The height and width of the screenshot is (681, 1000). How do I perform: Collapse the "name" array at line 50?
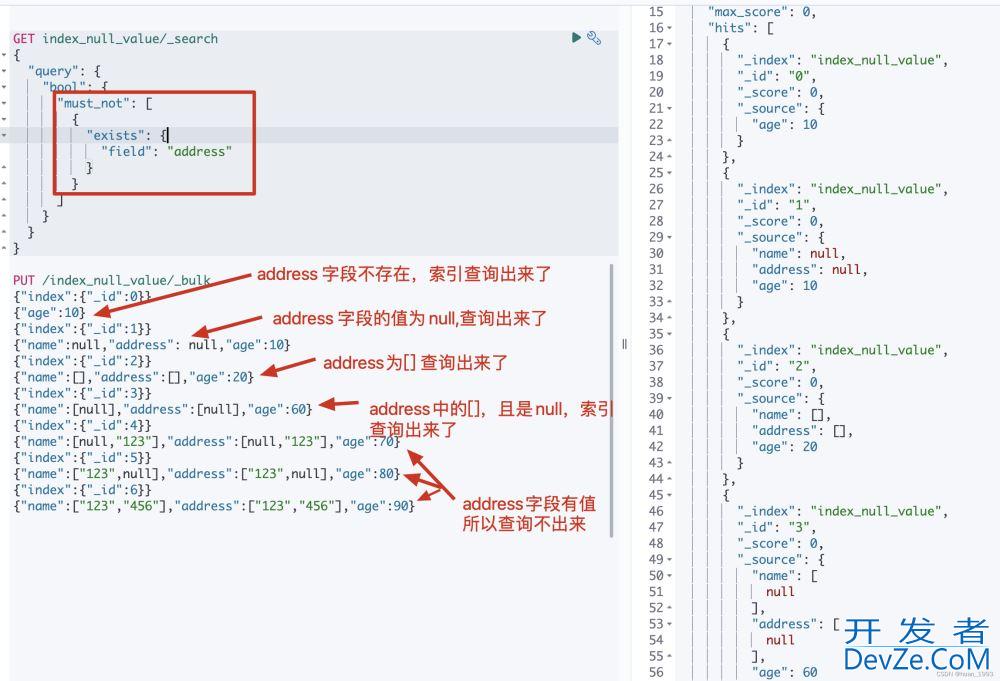670,575
